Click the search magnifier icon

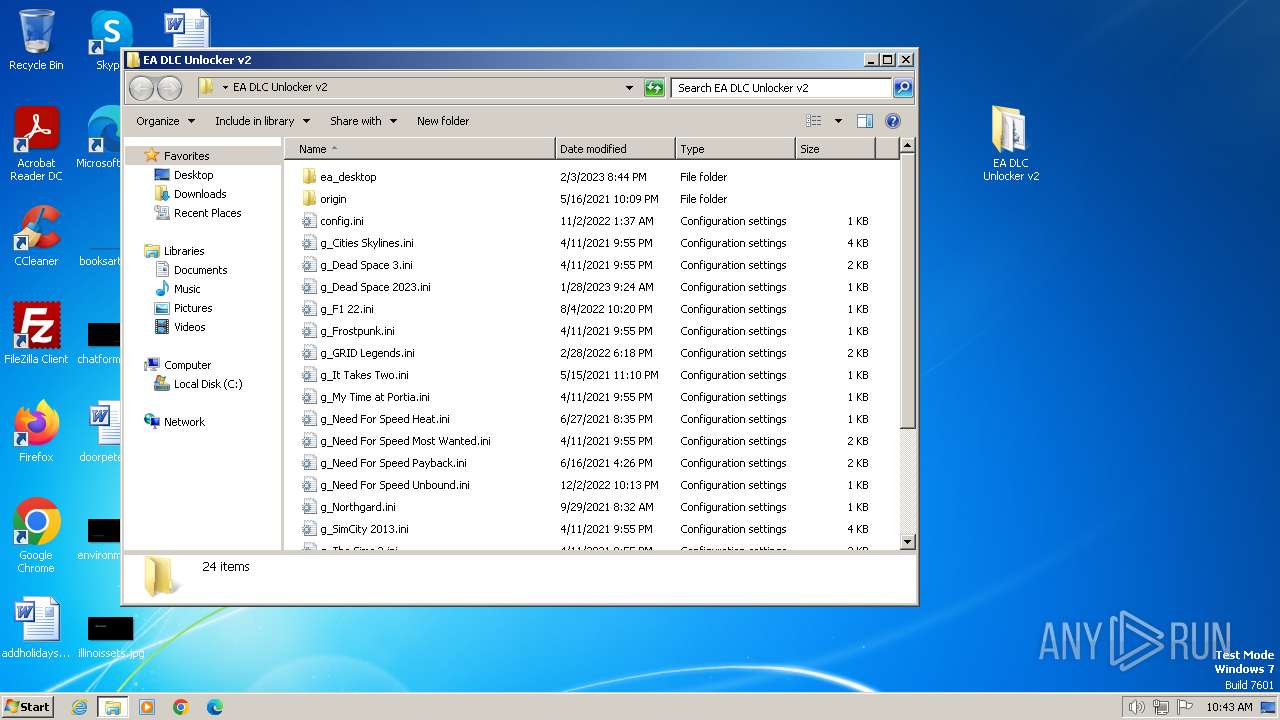coord(902,88)
